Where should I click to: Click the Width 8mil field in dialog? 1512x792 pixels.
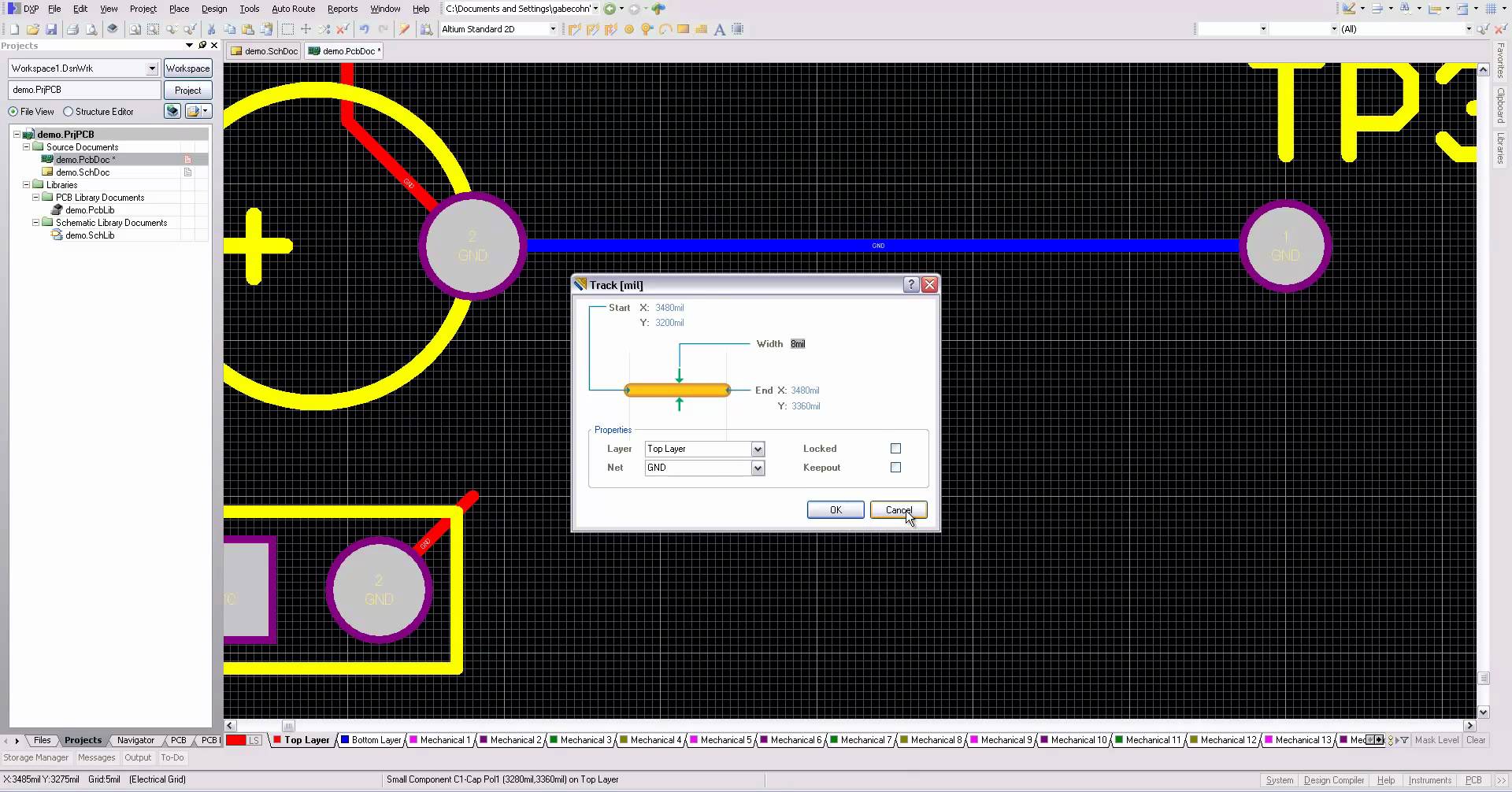pos(798,344)
